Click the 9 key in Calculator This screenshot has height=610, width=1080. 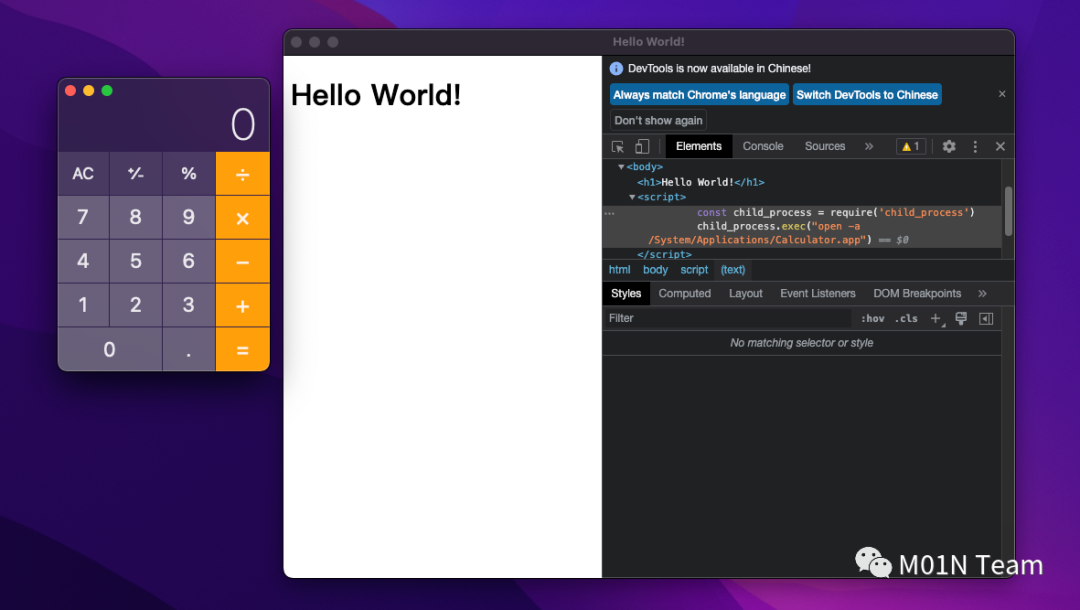[x=189, y=218]
